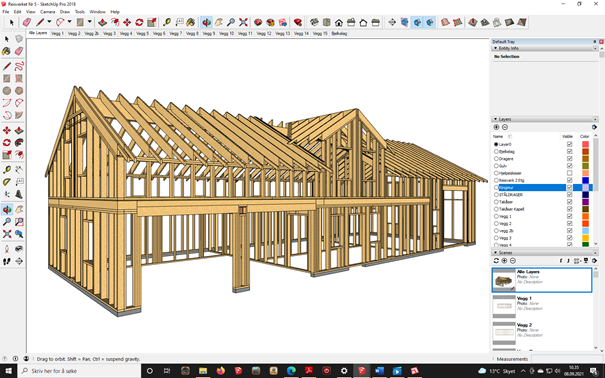Click the Add Scene plus icon
This screenshot has width=605, height=378.
coord(504,261)
